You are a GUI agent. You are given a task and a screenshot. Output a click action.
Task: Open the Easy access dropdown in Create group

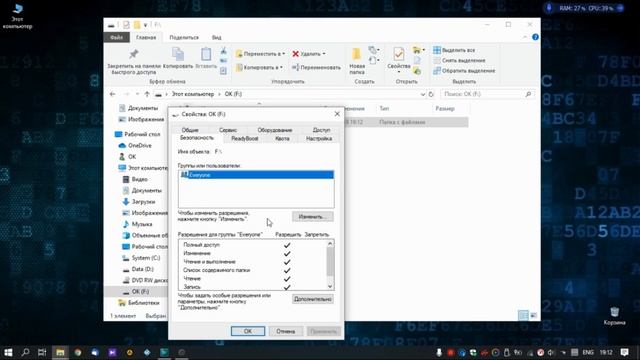tap(374, 60)
